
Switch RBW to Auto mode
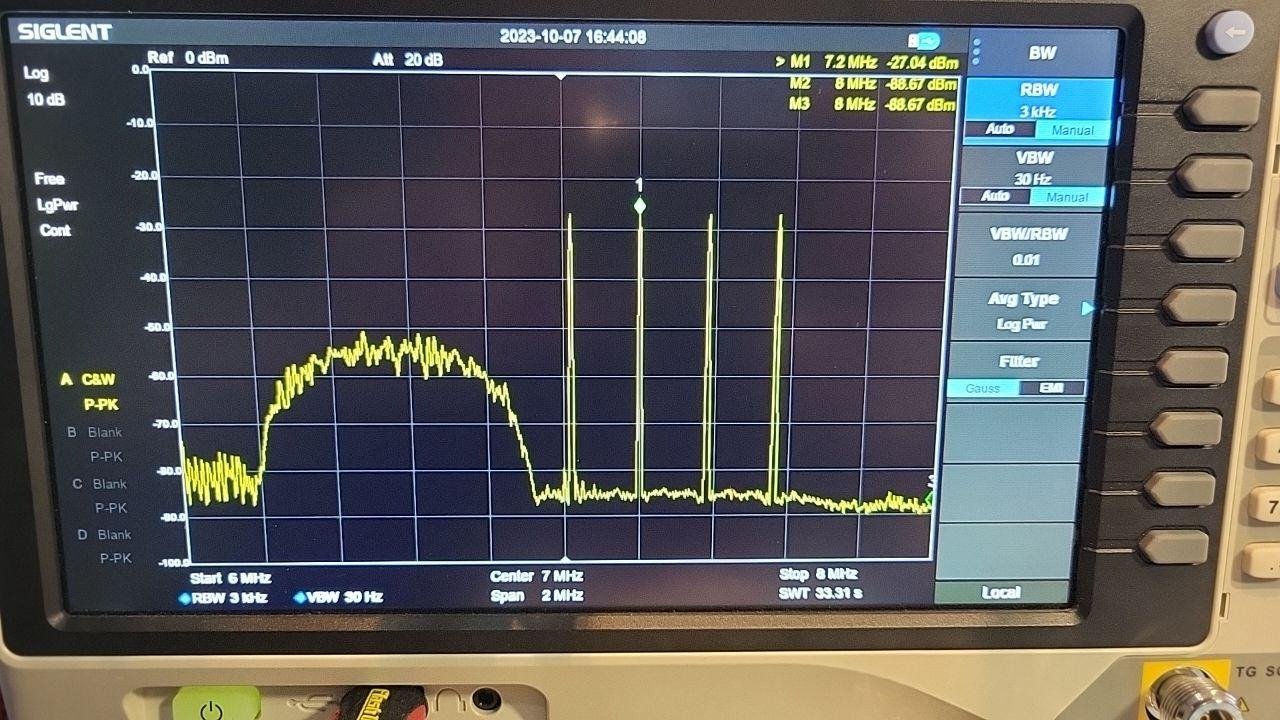(x=999, y=130)
